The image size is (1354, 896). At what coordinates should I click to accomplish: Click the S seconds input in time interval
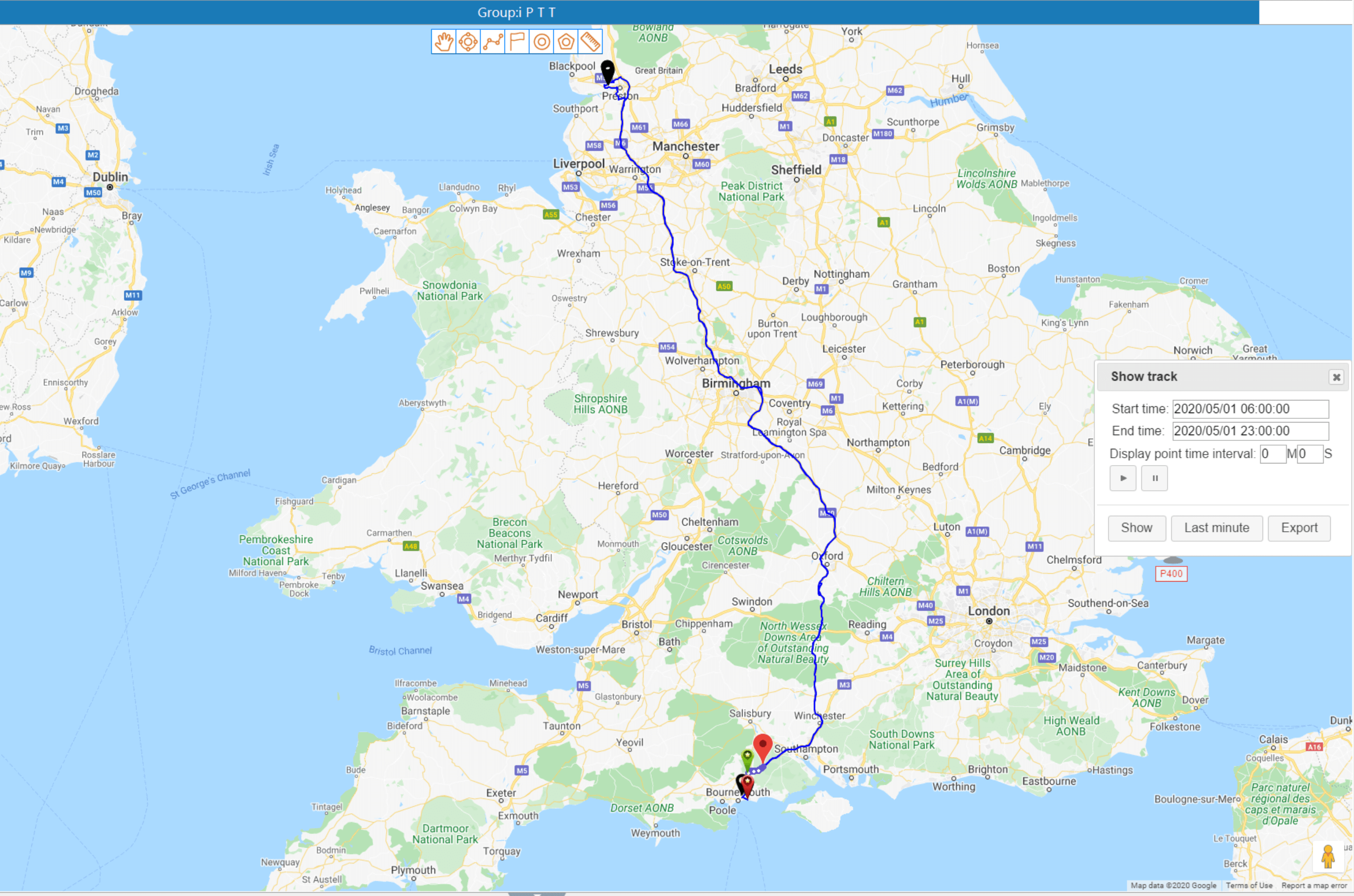1307,453
